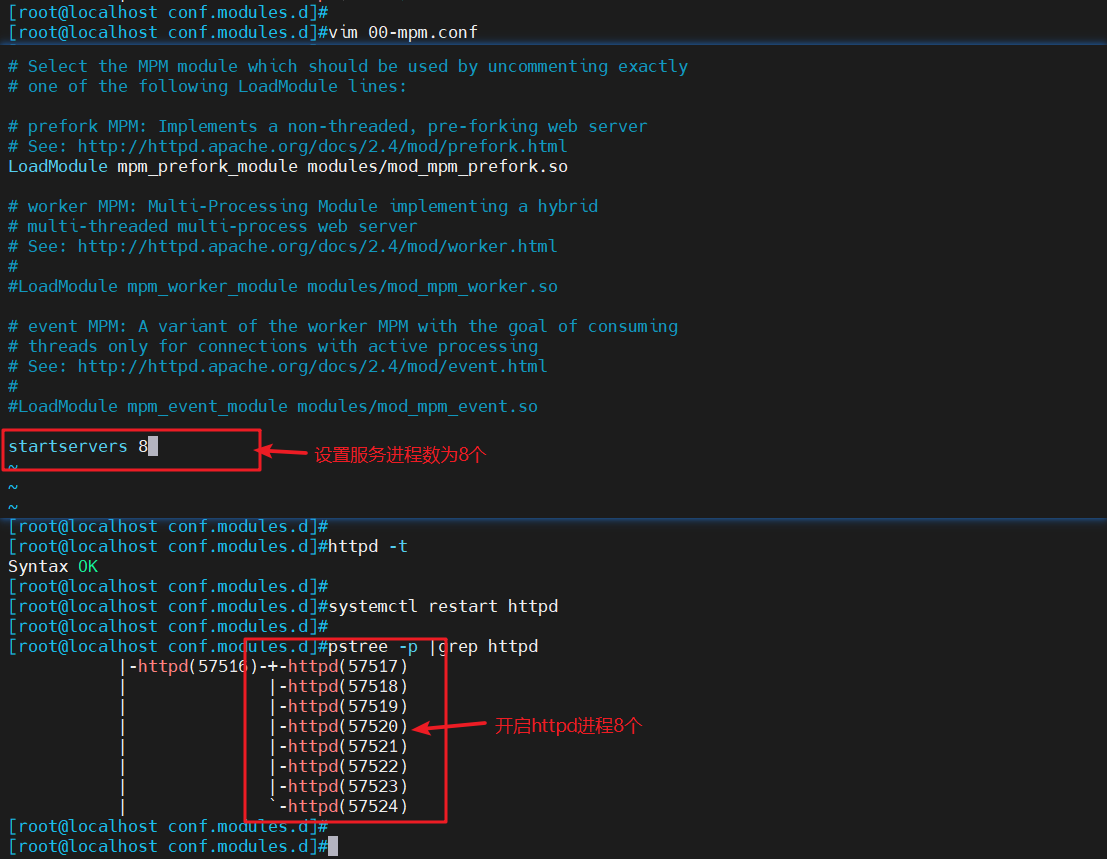Click the process entry httpd(57523)
The width and height of the screenshot is (1107, 859).
click(x=348, y=786)
